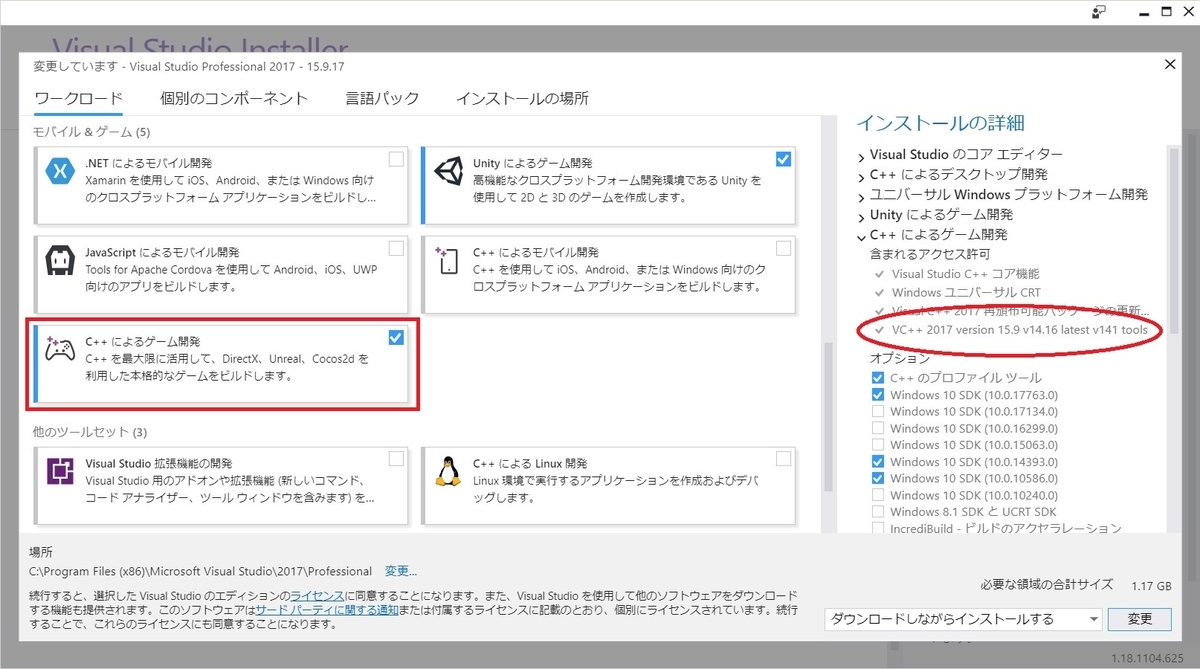Check Windows 10 SDK (10.0.10240.0)
Screen dimensions: 1200x669
click(878, 494)
